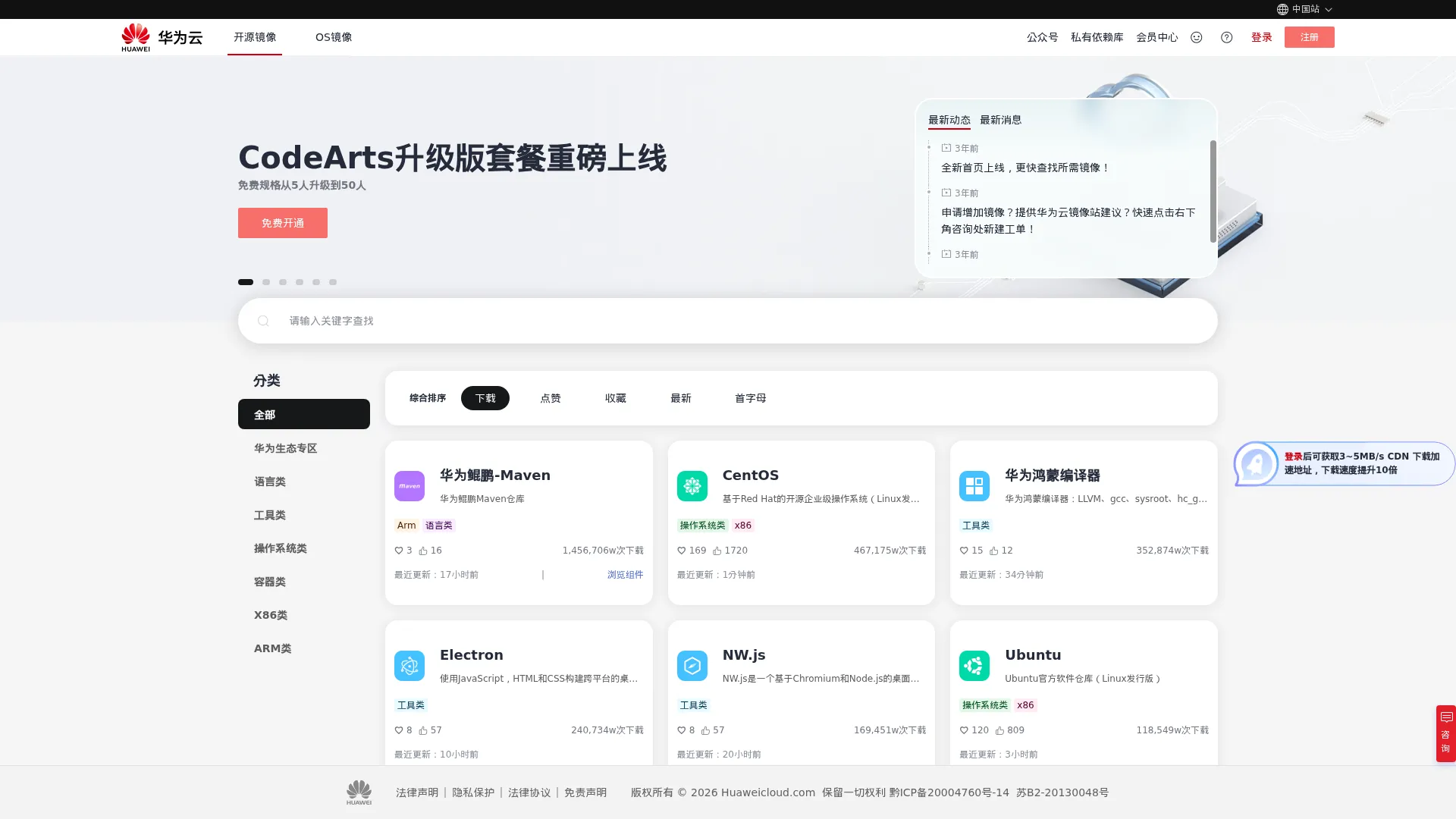
Task: Favorite Ubuntu with its heart icon
Action: click(964, 730)
